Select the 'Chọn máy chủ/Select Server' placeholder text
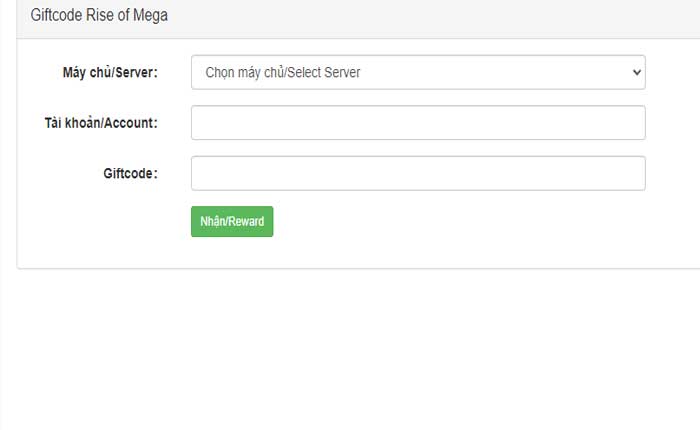700x430 pixels. click(283, 72)
